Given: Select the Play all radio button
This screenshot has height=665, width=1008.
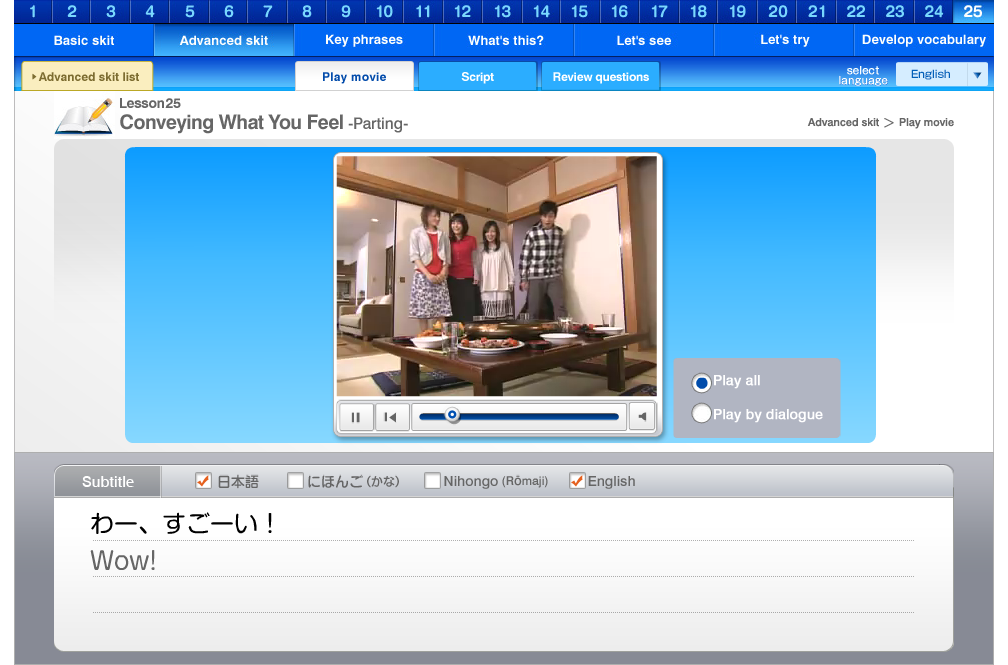Looking at the screenshot, I should (x=702, y=382).
